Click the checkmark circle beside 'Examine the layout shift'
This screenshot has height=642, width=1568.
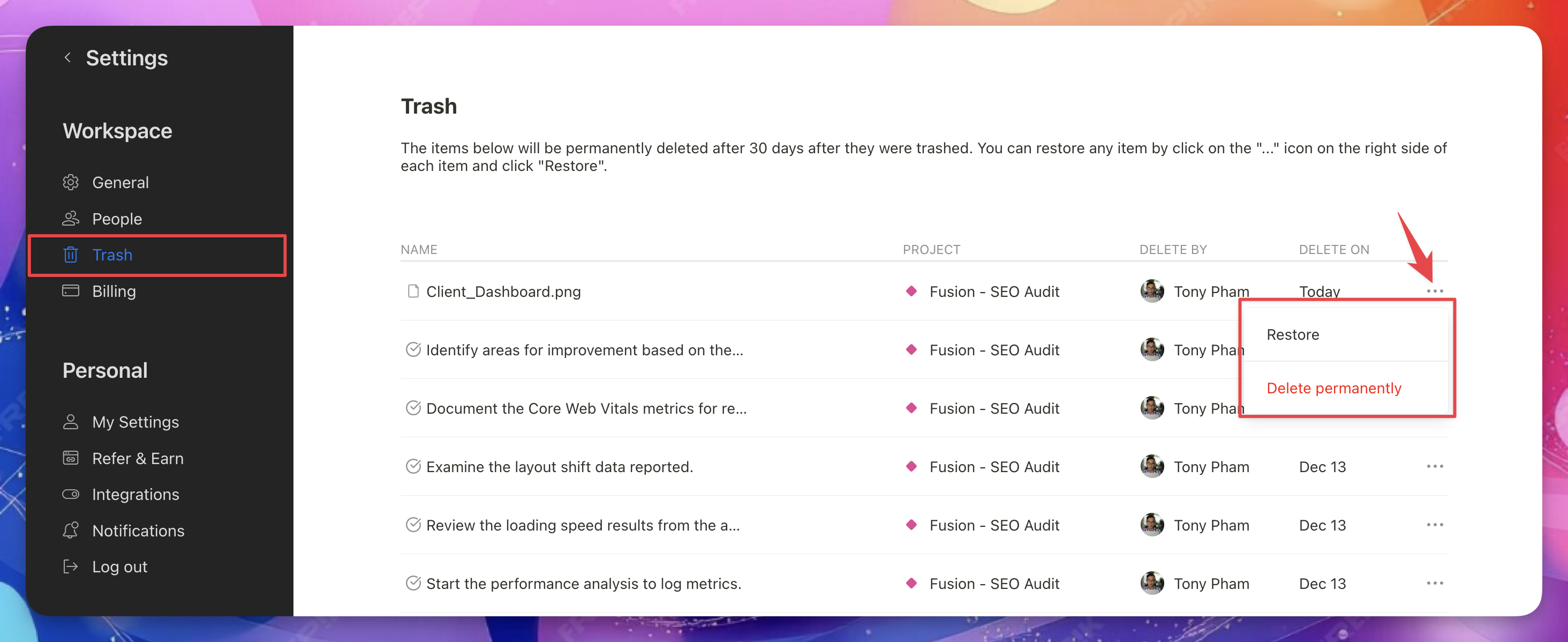tap(413, 467)
